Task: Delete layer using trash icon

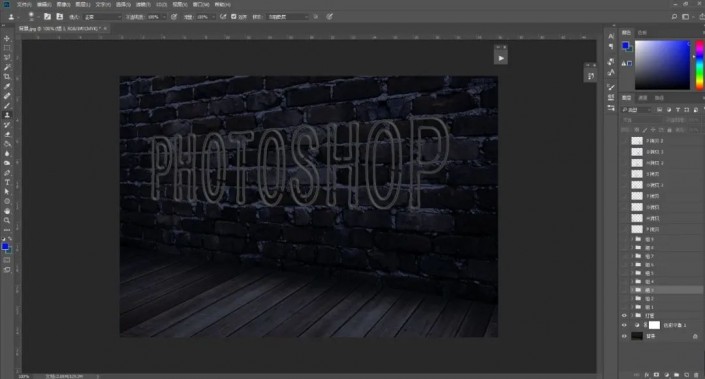Action: [696, 375]
